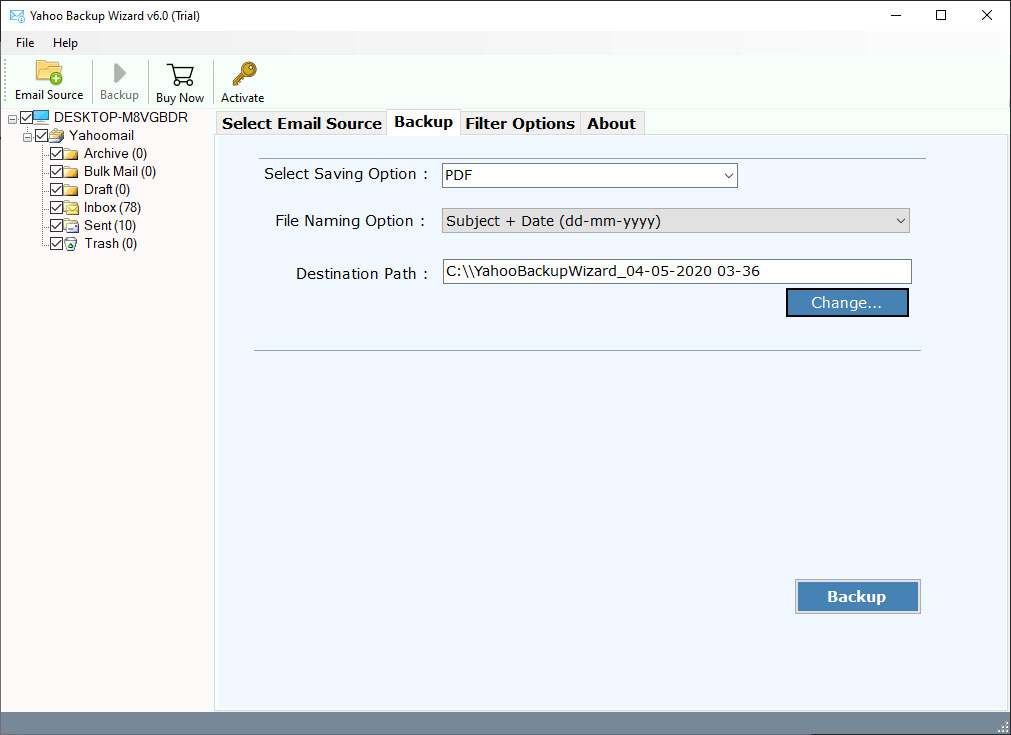Screen dimensions: 1011x735
Task: Collapse the DESKTOP-M8VGBDR tree node
Action: click(12, 119)
